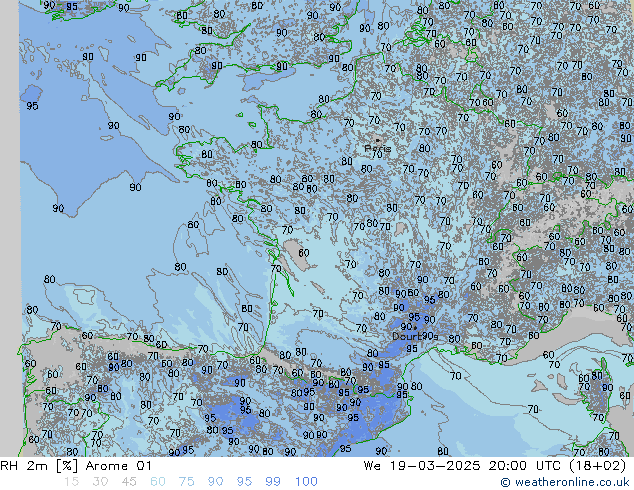
Task: Choose the 99 value in the legend scale
Action: pos(273,482)
